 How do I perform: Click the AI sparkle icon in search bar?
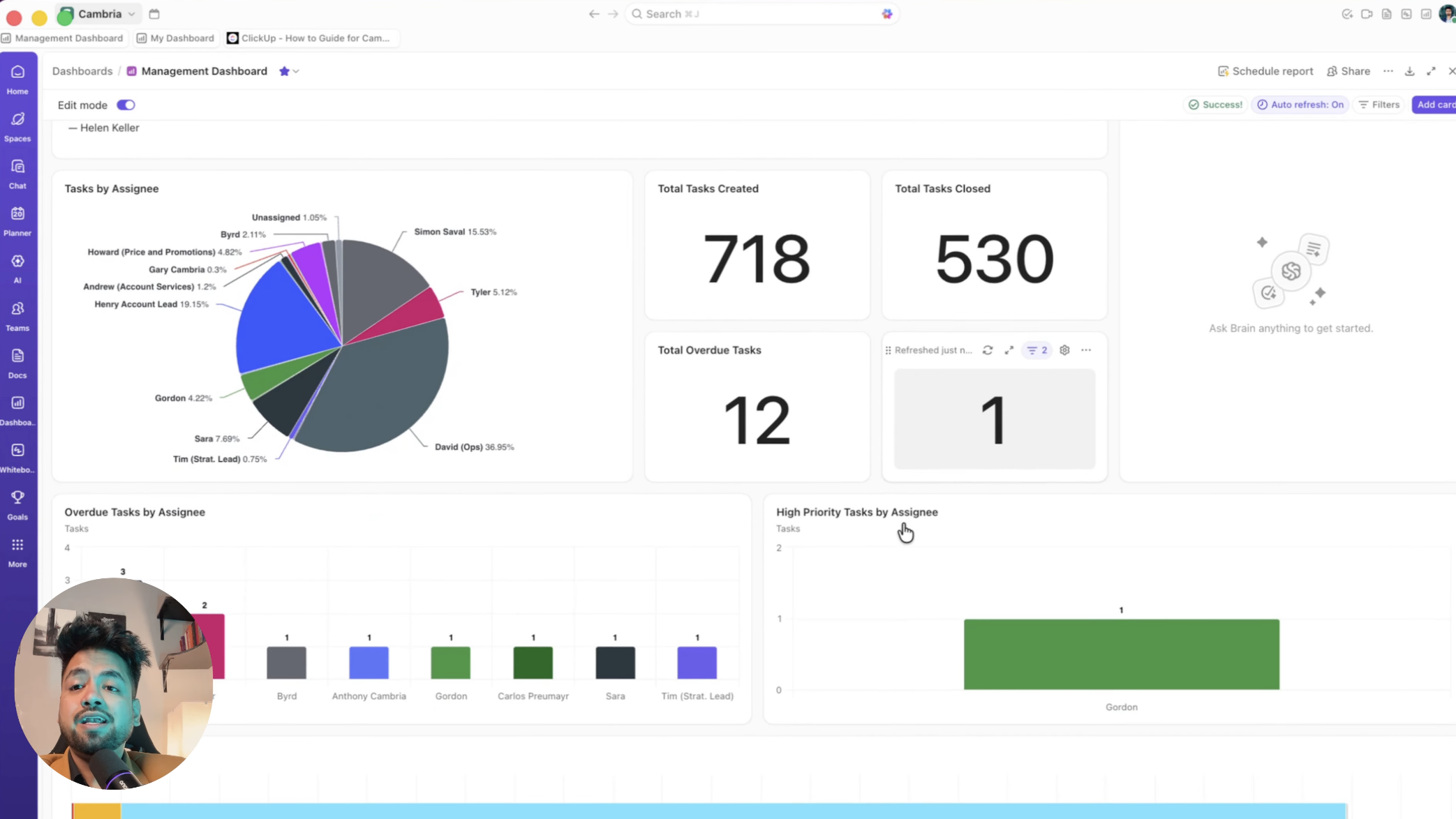coord(886,14)
